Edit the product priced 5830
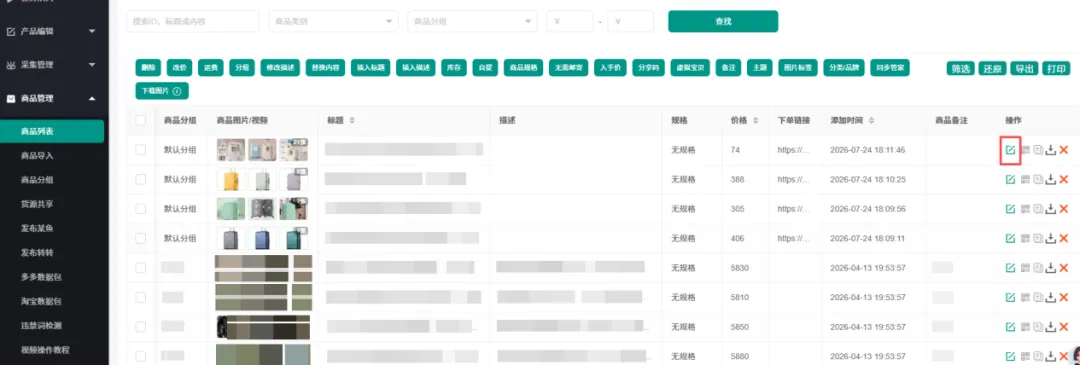 tap(1010, 267)
